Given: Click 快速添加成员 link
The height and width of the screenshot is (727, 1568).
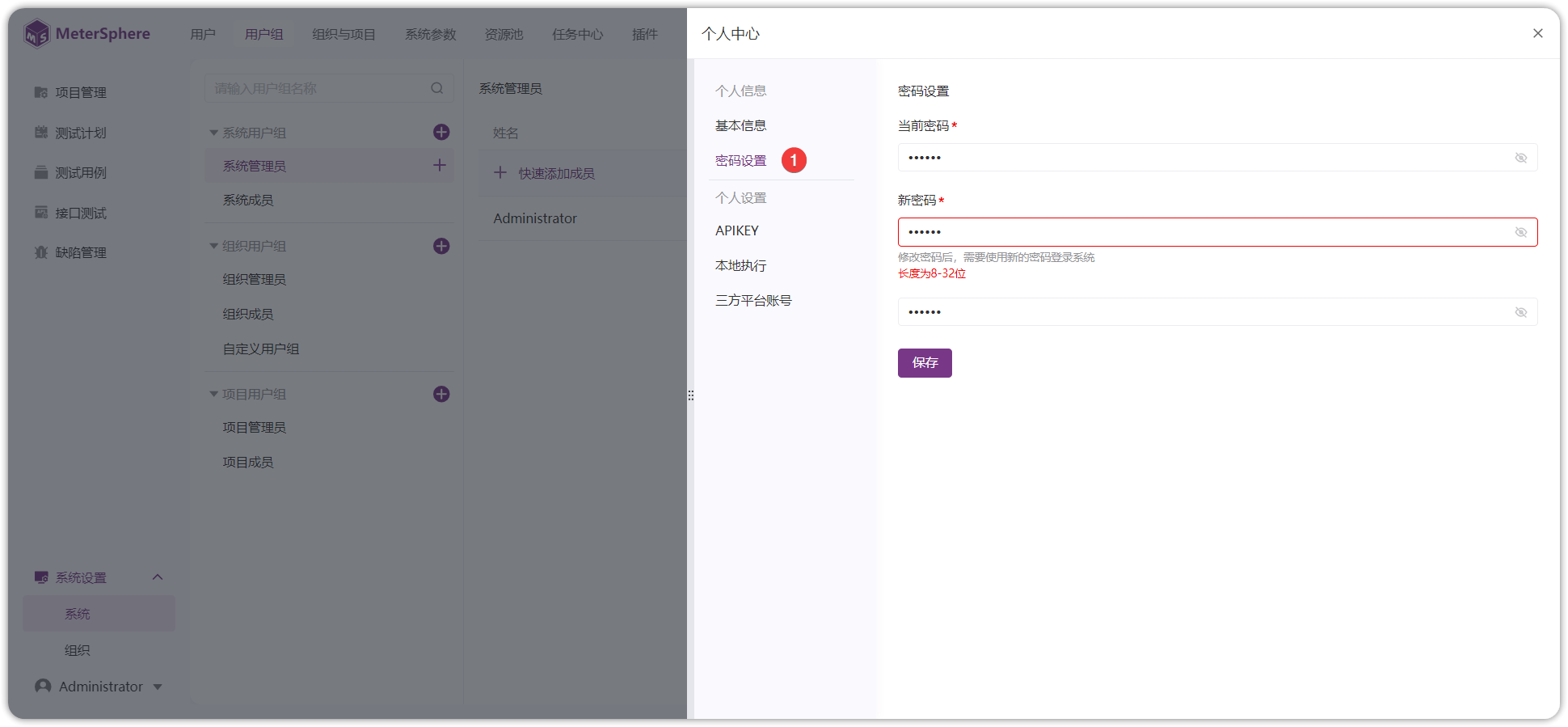Looking at the screenshot, I should pos(557,173).
